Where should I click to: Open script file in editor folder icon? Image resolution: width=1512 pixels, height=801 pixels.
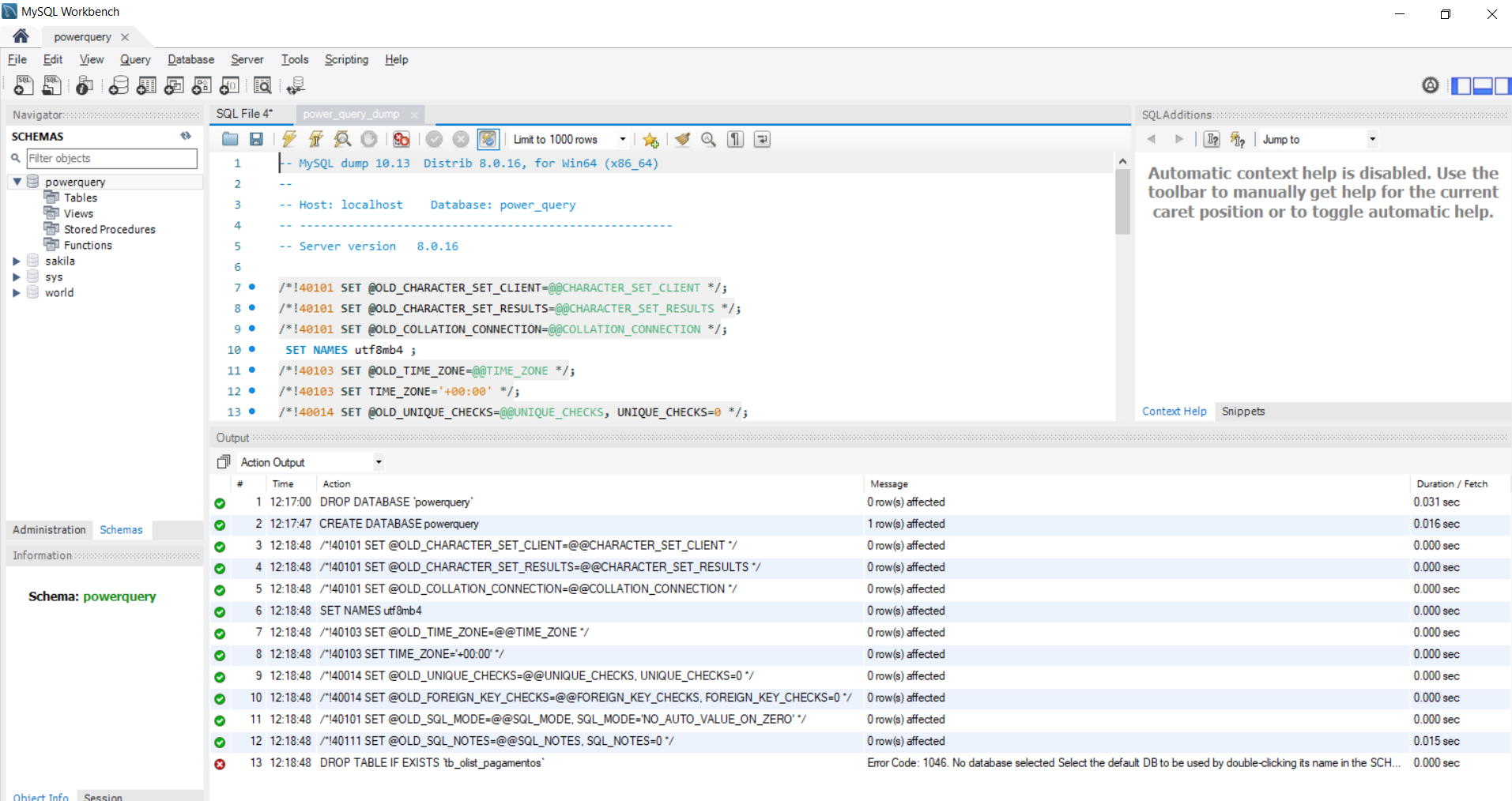(x=230, y=139)
